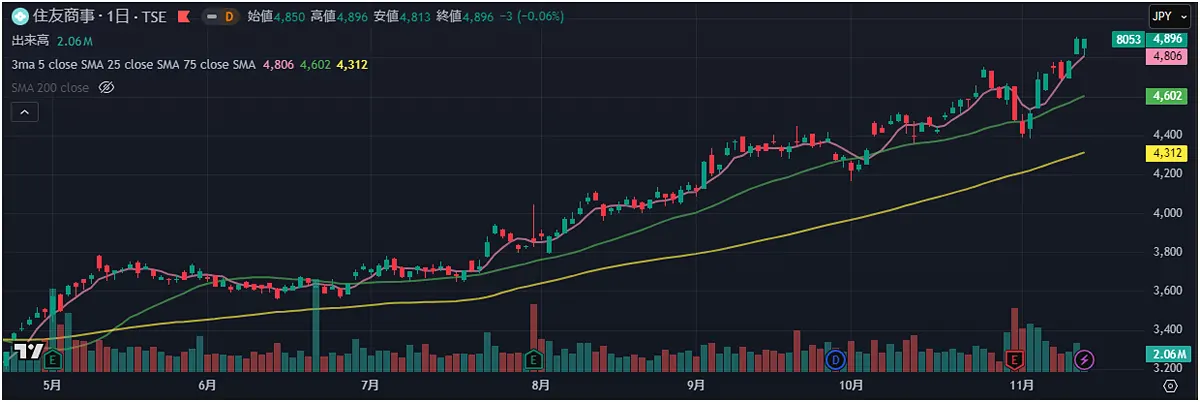Show the hidden SMA 200 indicator
This screenshot has width=1200, height=402.
pos(107,88)
